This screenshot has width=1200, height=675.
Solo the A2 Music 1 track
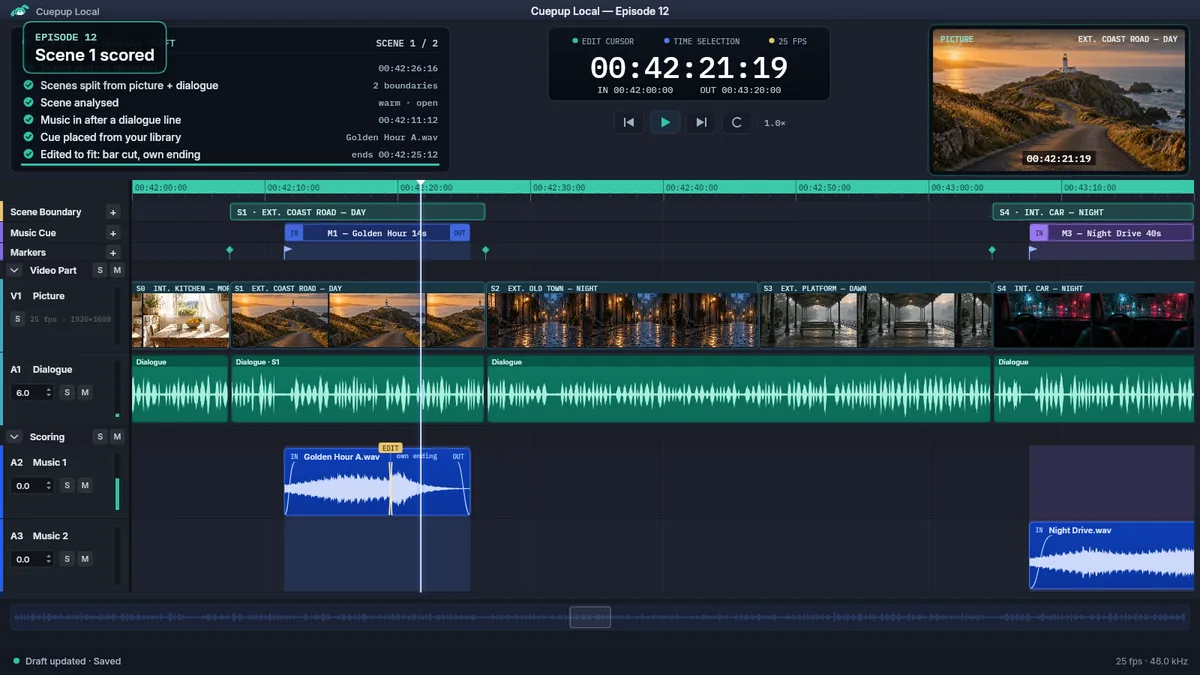click(67, 485)
